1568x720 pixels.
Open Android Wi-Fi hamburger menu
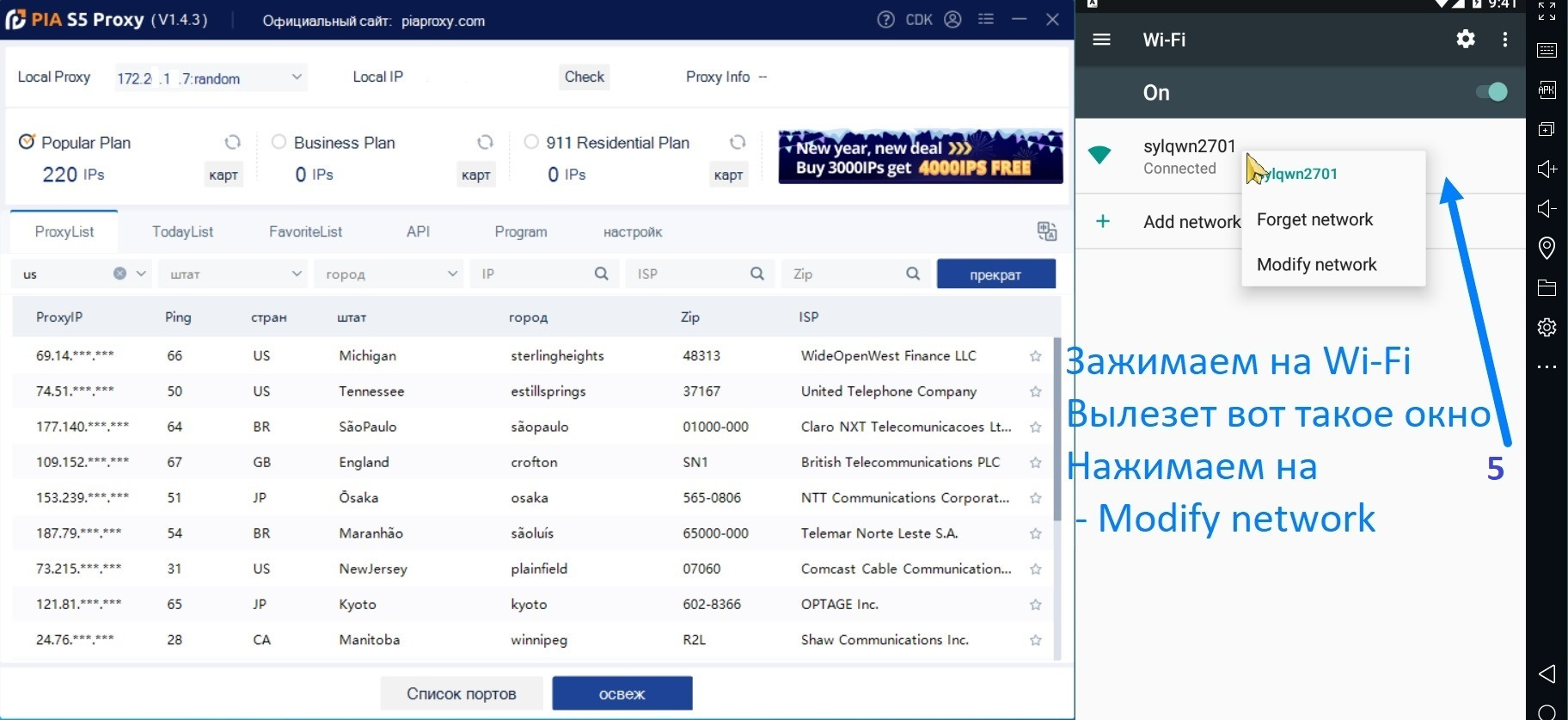1101,40
